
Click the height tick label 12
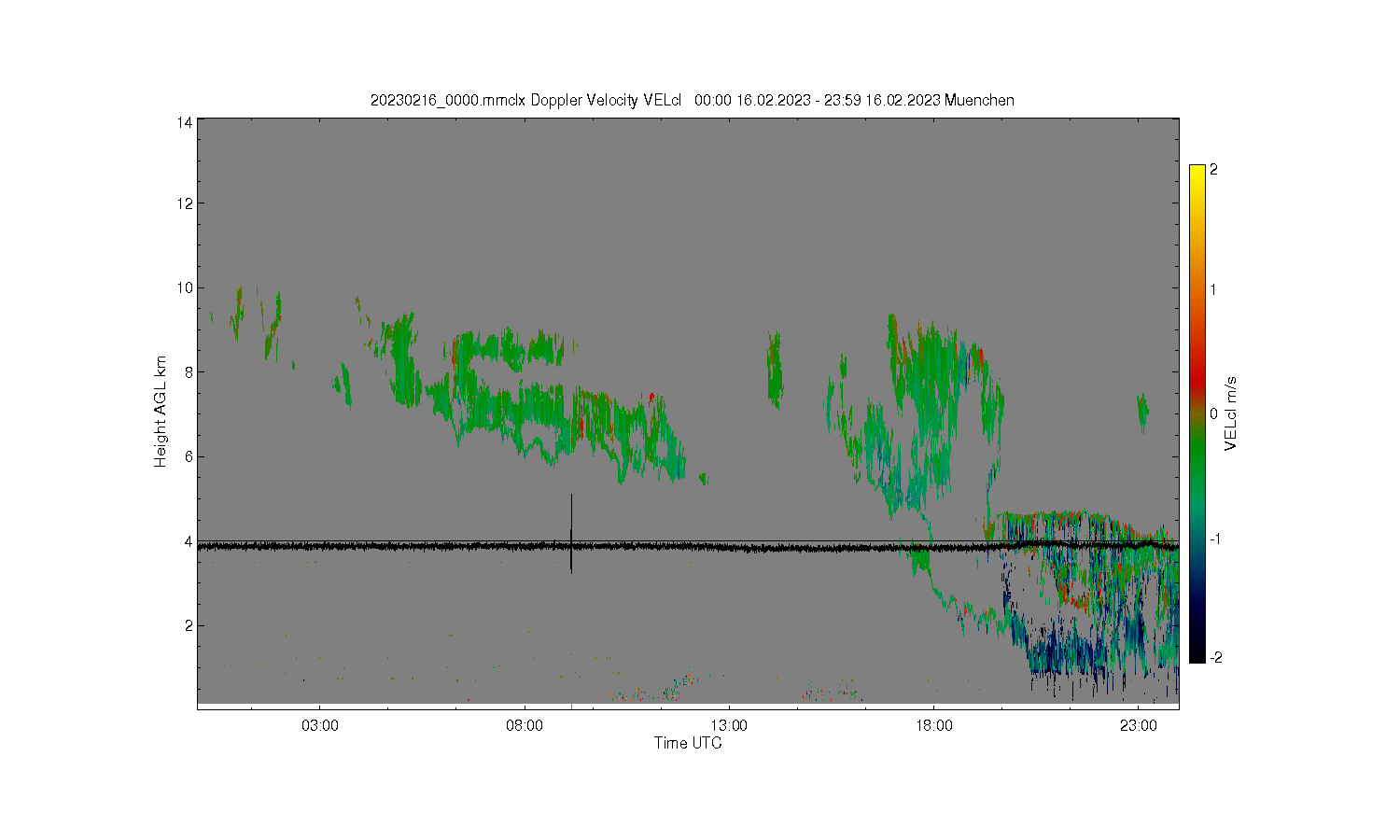185,203
